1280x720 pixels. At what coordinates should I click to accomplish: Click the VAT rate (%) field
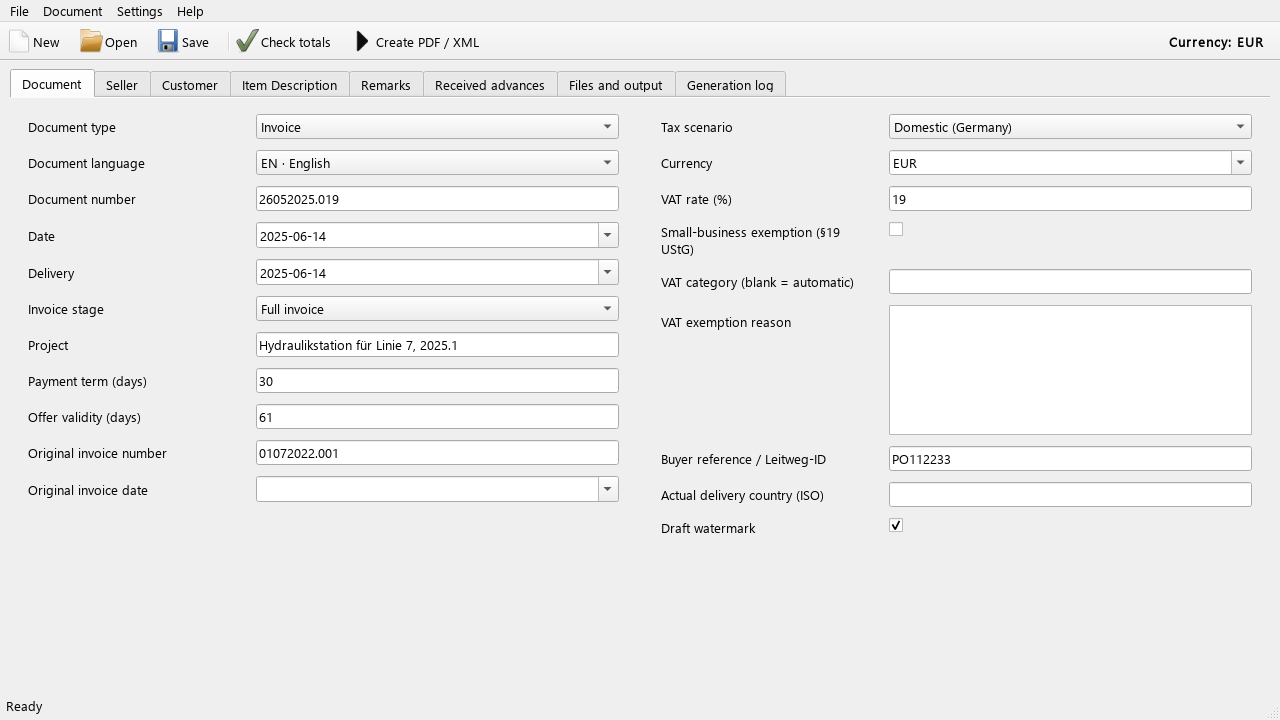pyautogui.click(x=1070, y=199)
